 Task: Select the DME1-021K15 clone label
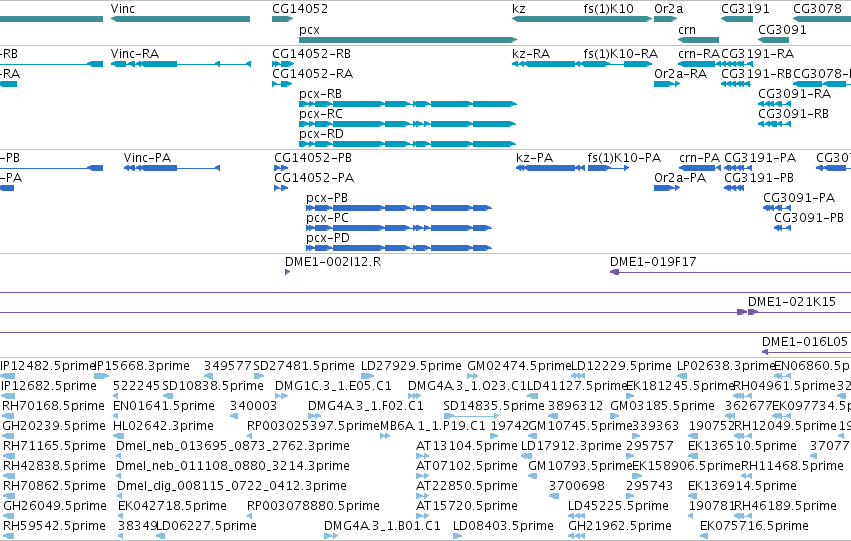(792, 302)
